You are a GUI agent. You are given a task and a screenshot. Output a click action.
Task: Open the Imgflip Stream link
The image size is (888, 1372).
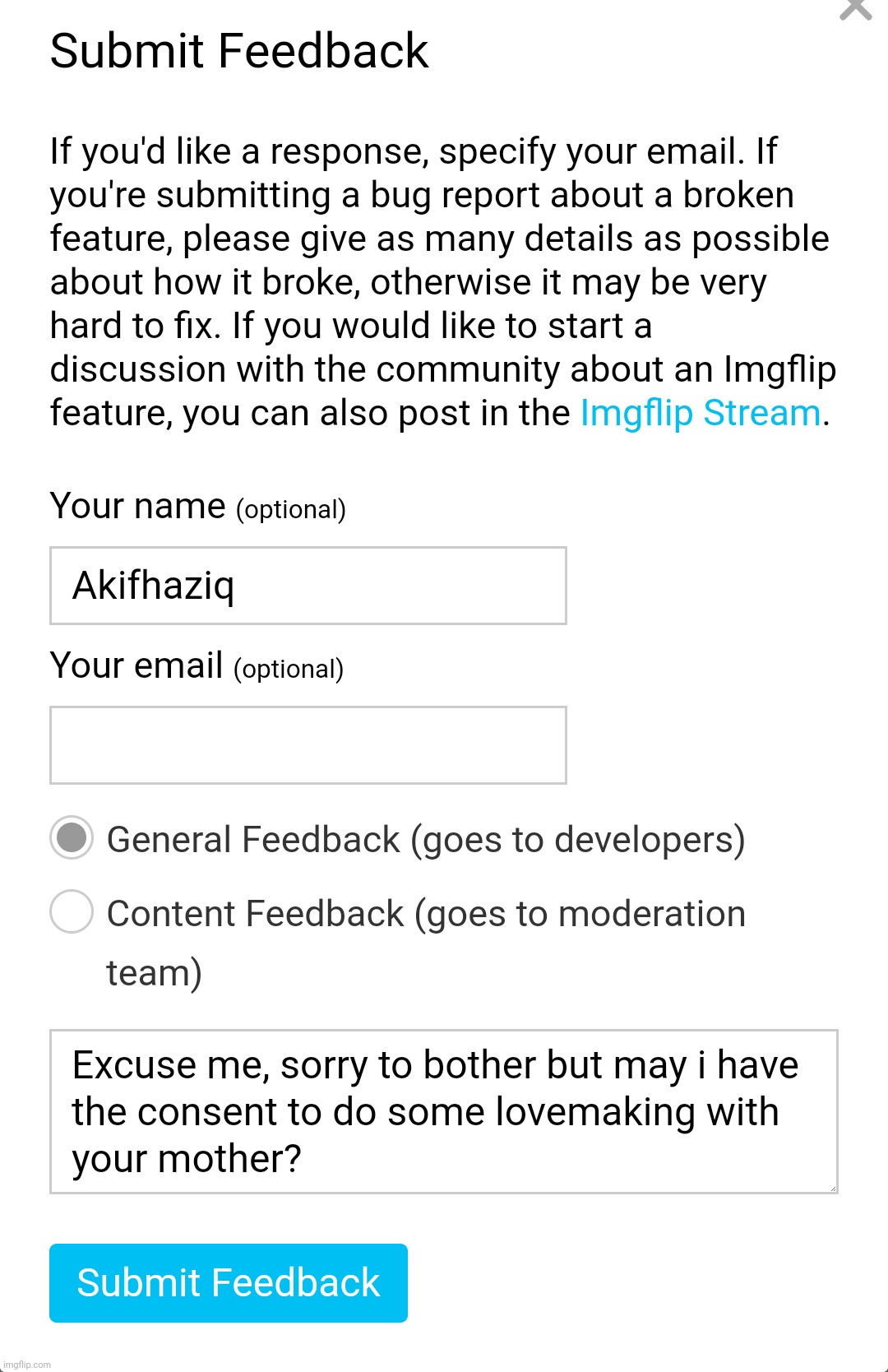[700, 413]
